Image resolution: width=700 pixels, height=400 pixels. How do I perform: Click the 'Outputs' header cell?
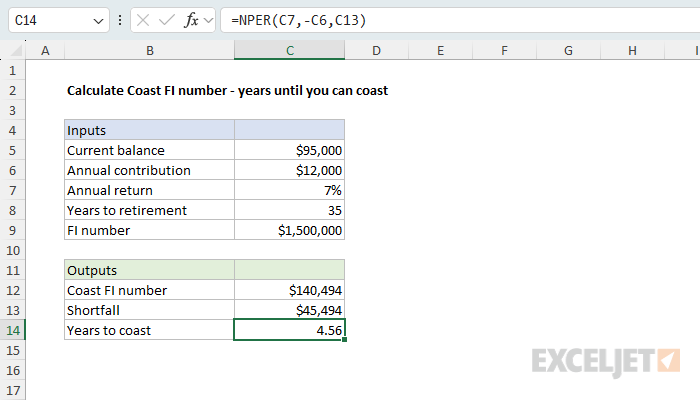click(x=150, y=271)
